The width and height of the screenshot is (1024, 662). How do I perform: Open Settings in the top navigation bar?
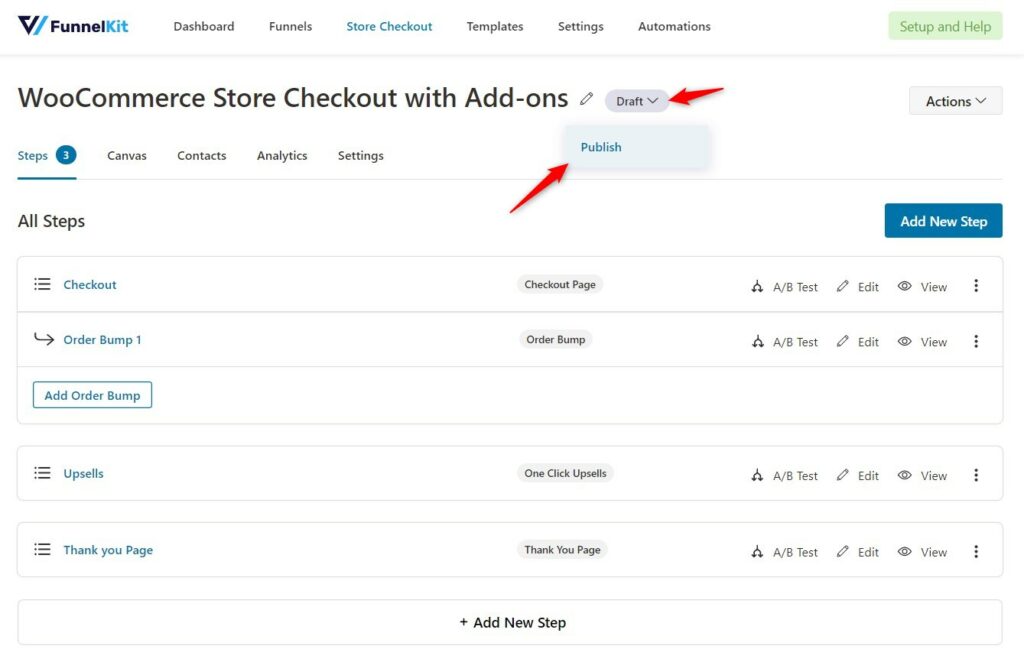pyautogui.click(x=581, y=26)
